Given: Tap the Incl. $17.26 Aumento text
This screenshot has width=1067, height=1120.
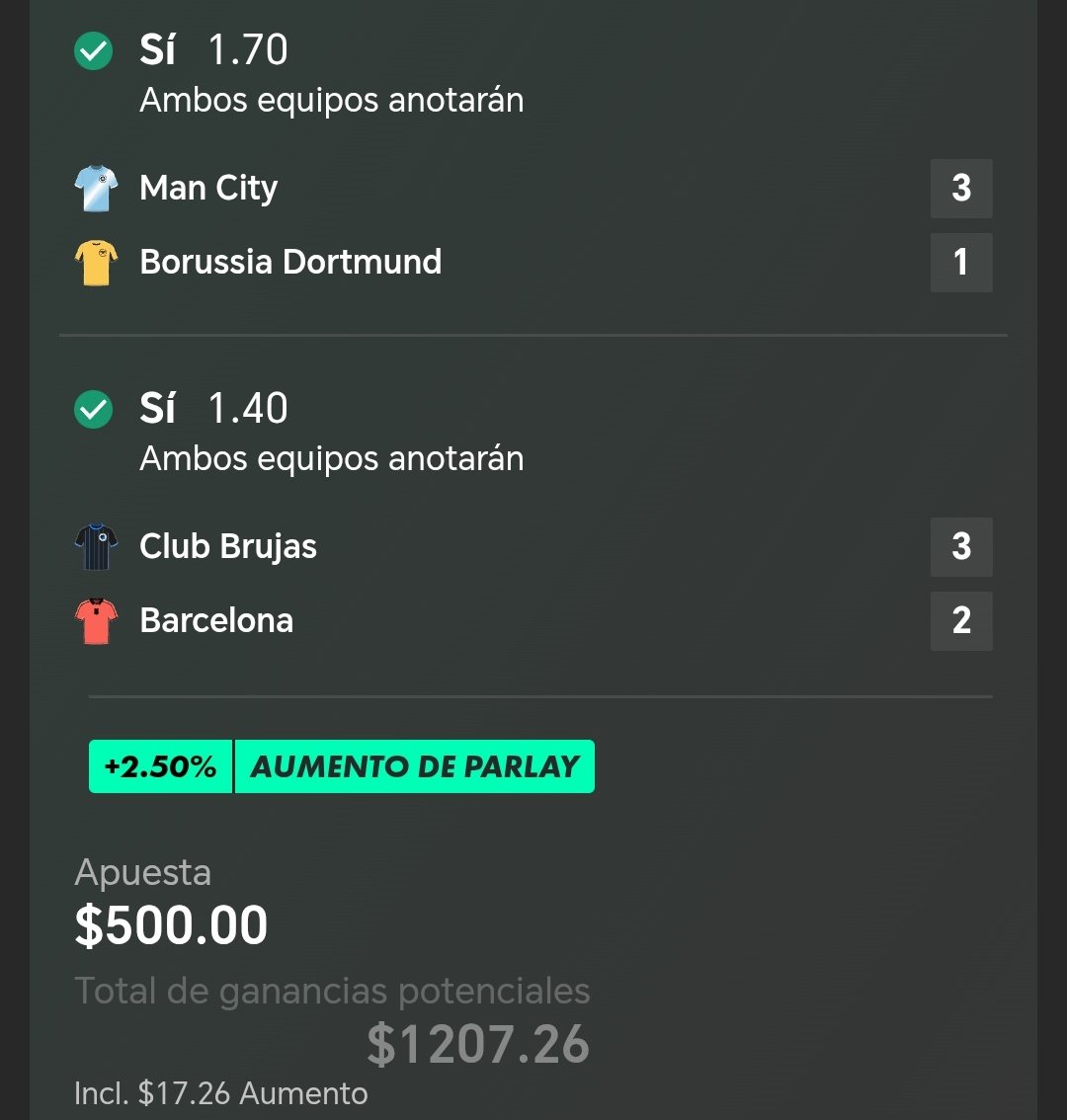Looking at the screenshot, I should coord(221,1093).
